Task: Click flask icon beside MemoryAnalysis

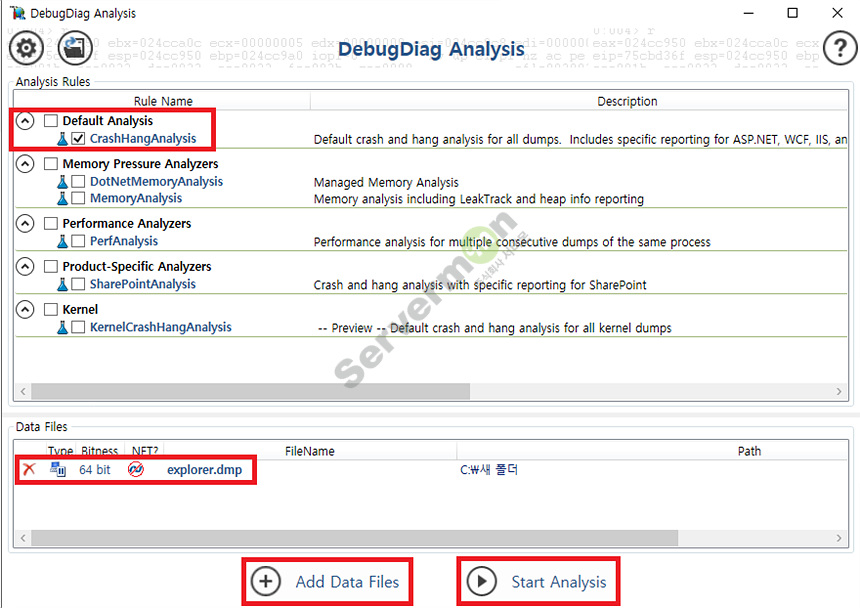Action: 63,198
